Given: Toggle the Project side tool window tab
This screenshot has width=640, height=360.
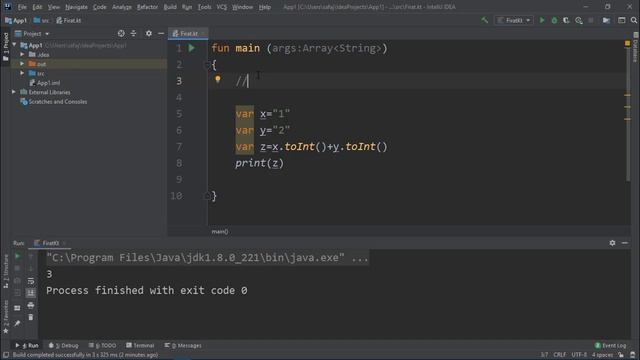Looking at the screenshot, I should click(5, 46).
